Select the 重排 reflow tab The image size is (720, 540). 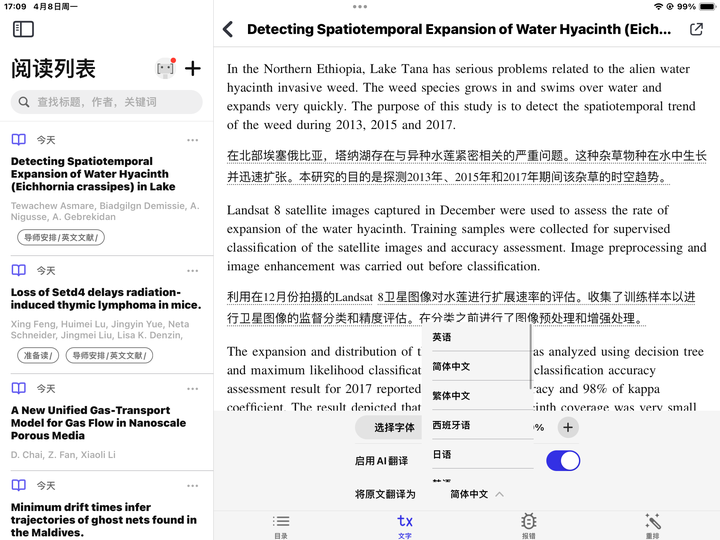[x=652, y=526]
